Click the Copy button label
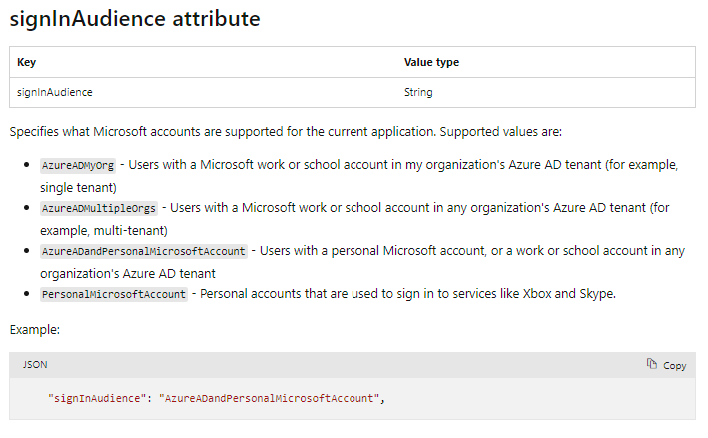 pos(675,366)
